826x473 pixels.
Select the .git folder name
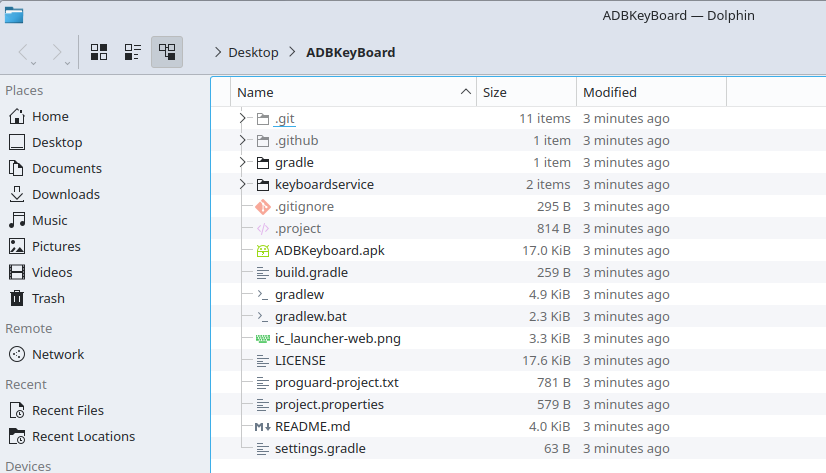click(284, 119)
